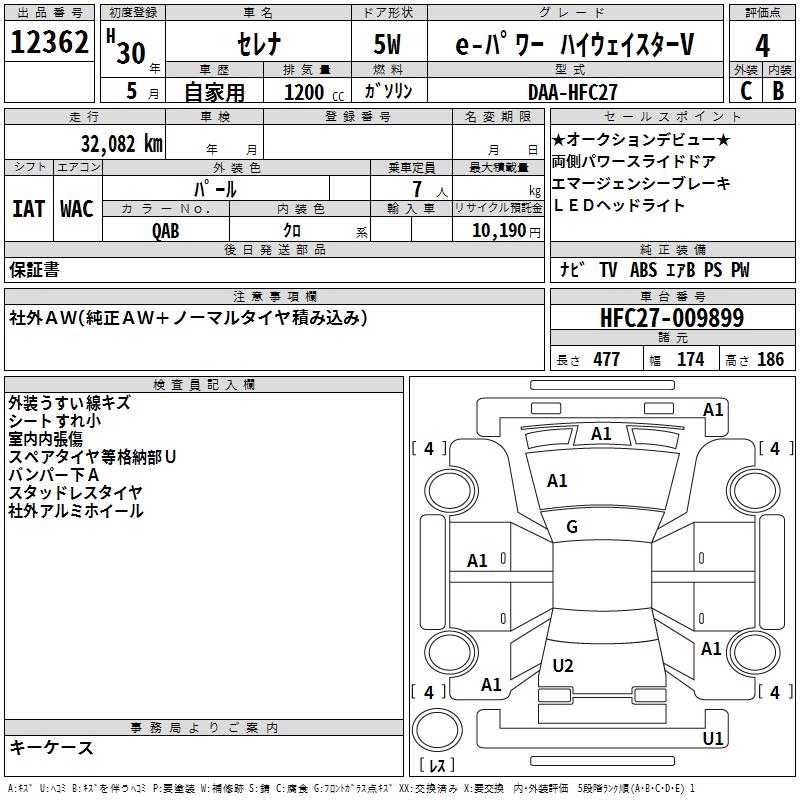Select the model code DAA-HFC27
800x800 pixels.
click(573, 91)
